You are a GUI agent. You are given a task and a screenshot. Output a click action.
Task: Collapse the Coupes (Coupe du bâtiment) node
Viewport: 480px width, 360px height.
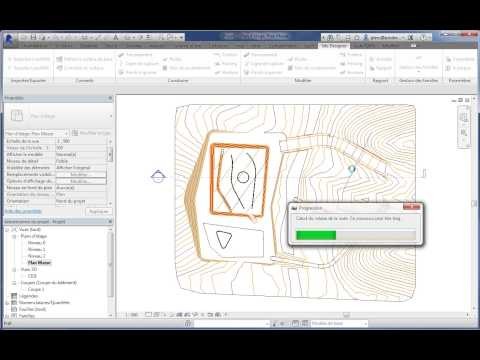(14, 283)
